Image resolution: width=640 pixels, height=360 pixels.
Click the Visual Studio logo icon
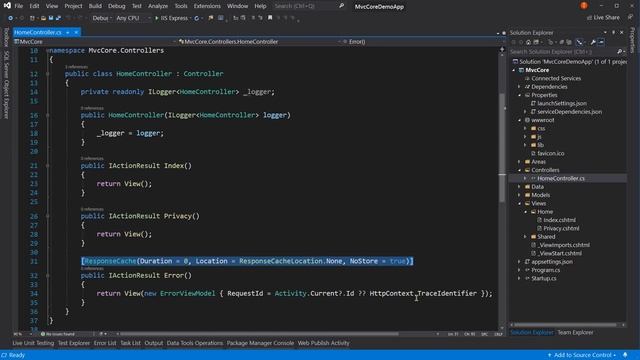tap(7, 6)
